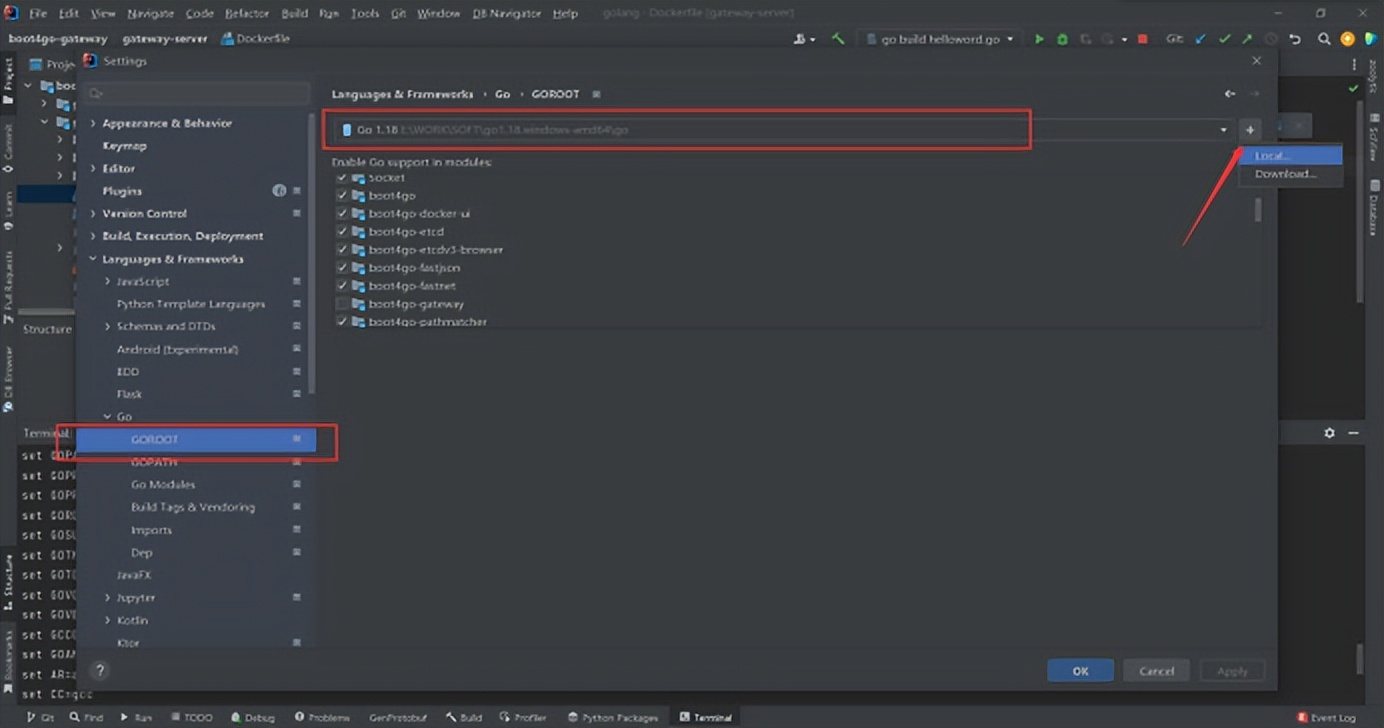Open the Event Log status bar button

[x=1326, y=717]
